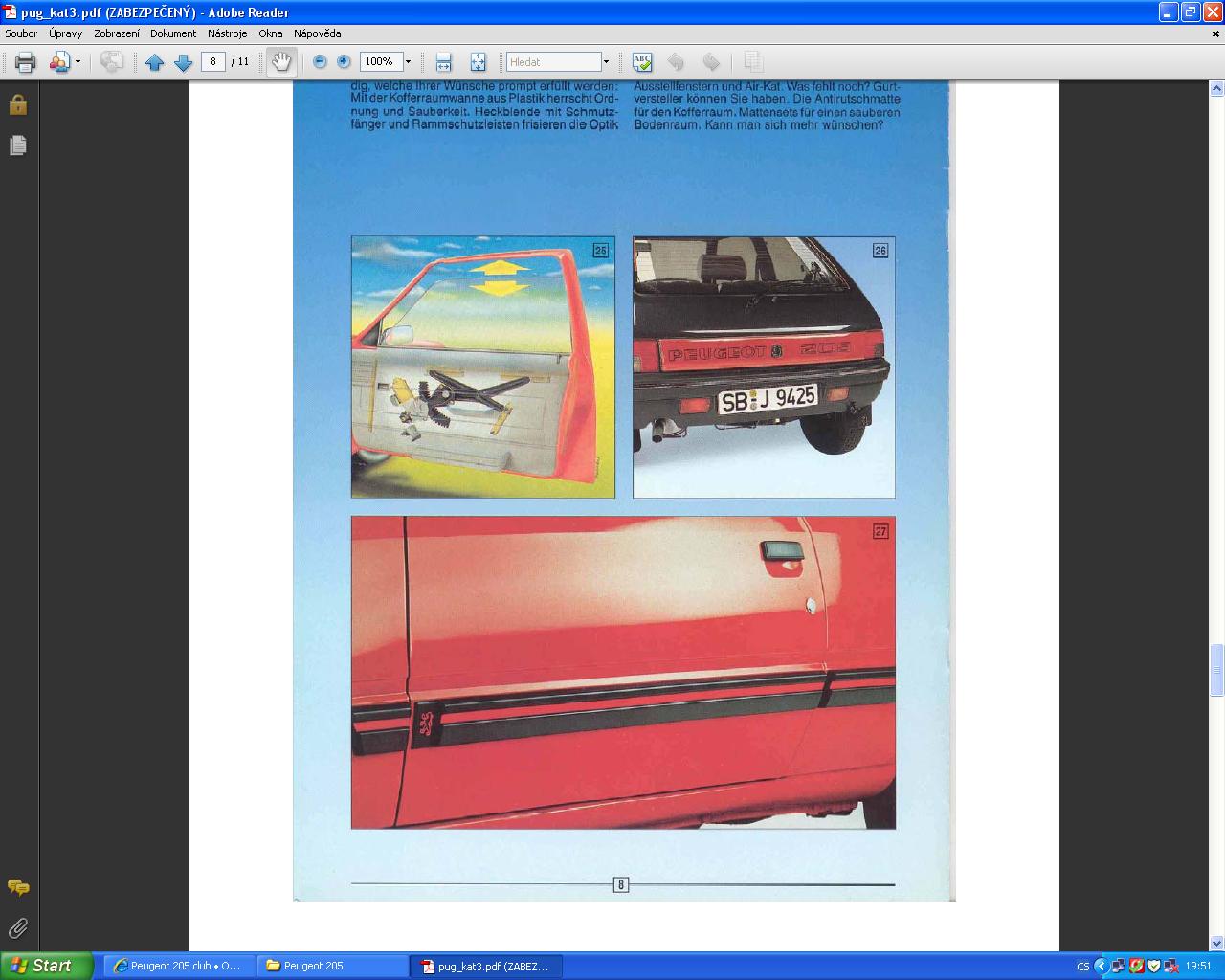Viewport: 1225px width, 980px height.
Task: Click the zoom in plus button
Action: tap(344, 62)
